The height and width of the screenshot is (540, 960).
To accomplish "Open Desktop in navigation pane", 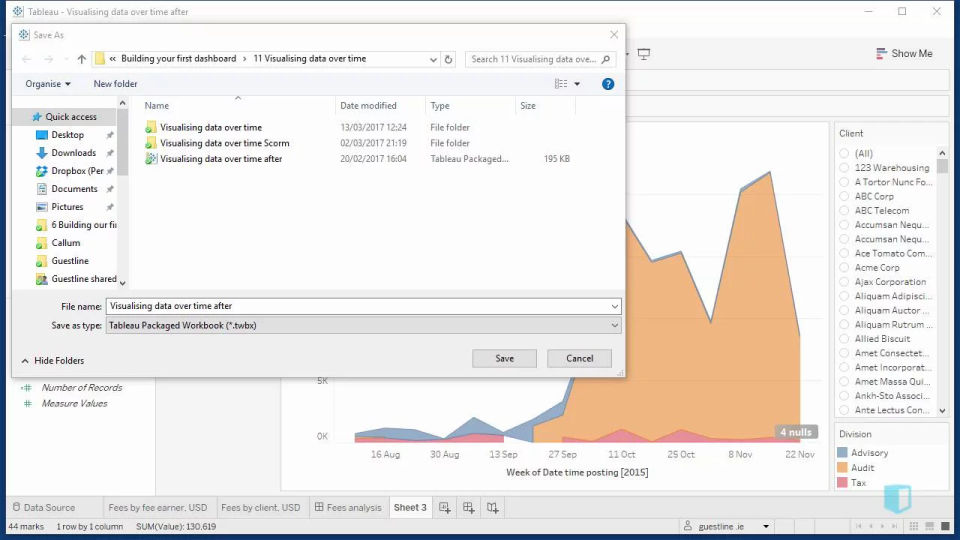I will point(67,135).
